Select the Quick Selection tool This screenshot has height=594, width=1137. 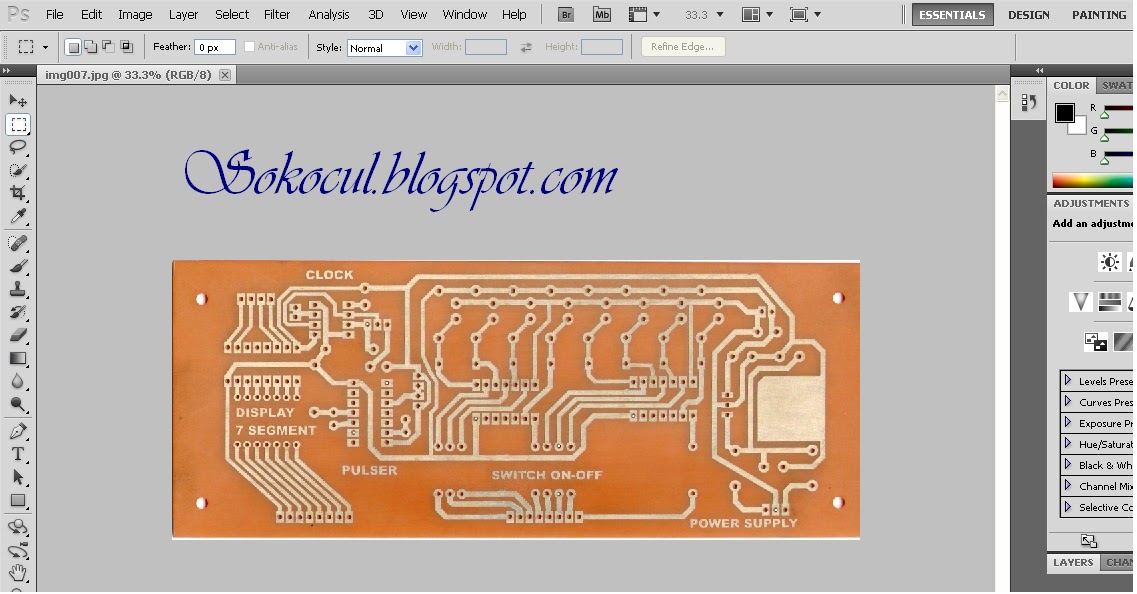[18, 170]
